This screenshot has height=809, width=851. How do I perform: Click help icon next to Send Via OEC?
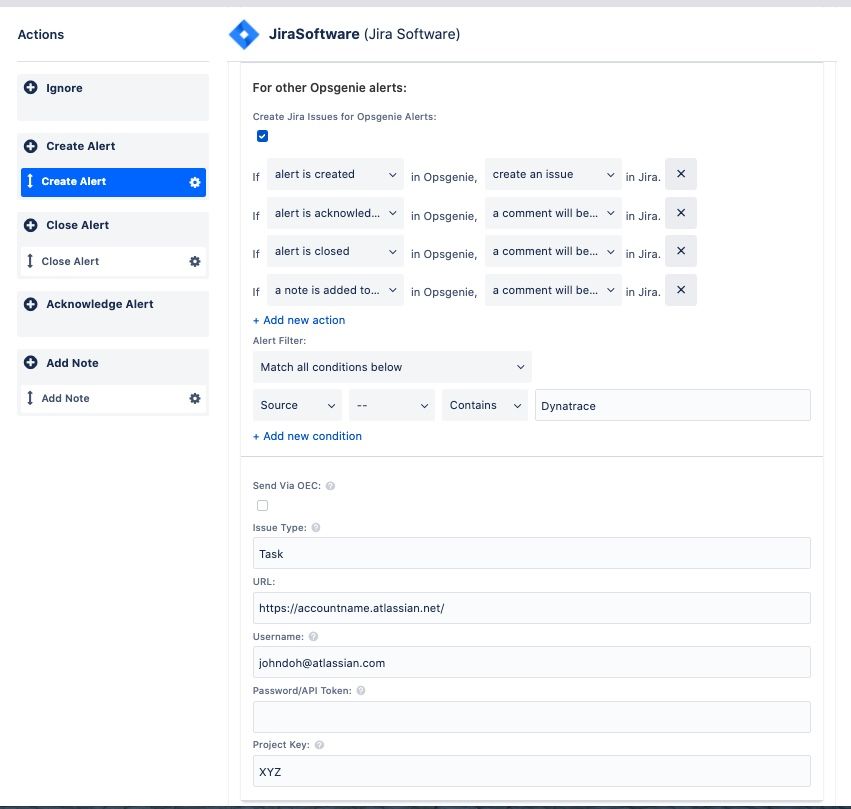[330, 486]
